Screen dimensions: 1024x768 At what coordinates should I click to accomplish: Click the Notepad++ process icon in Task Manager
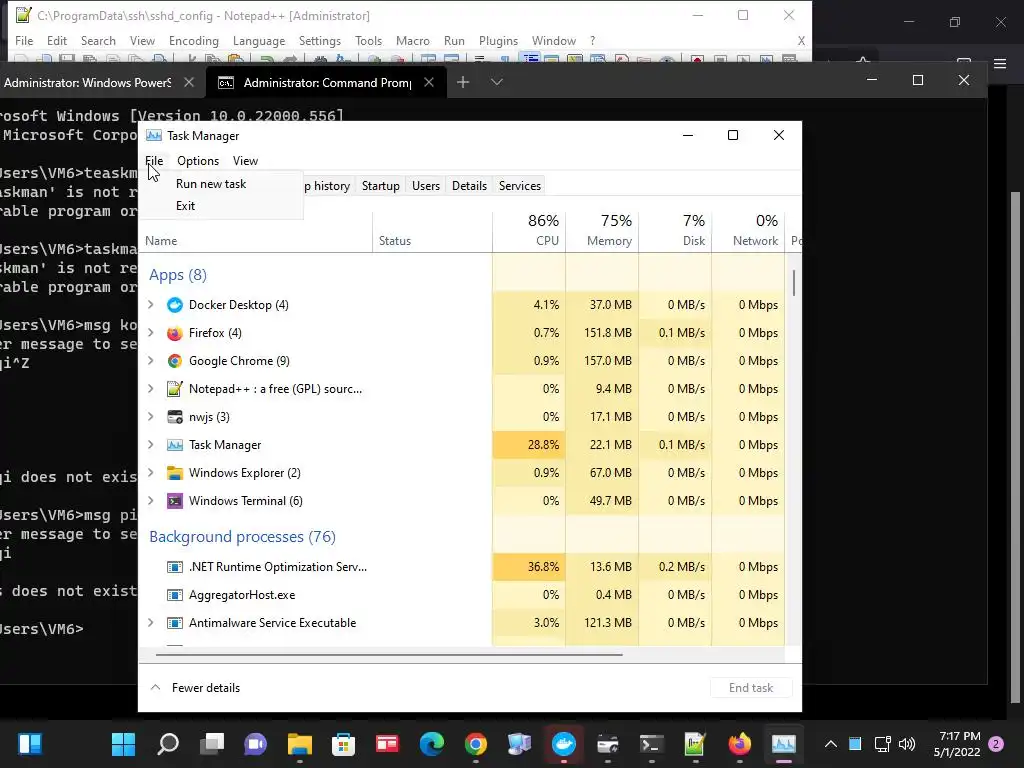(174, 389)
